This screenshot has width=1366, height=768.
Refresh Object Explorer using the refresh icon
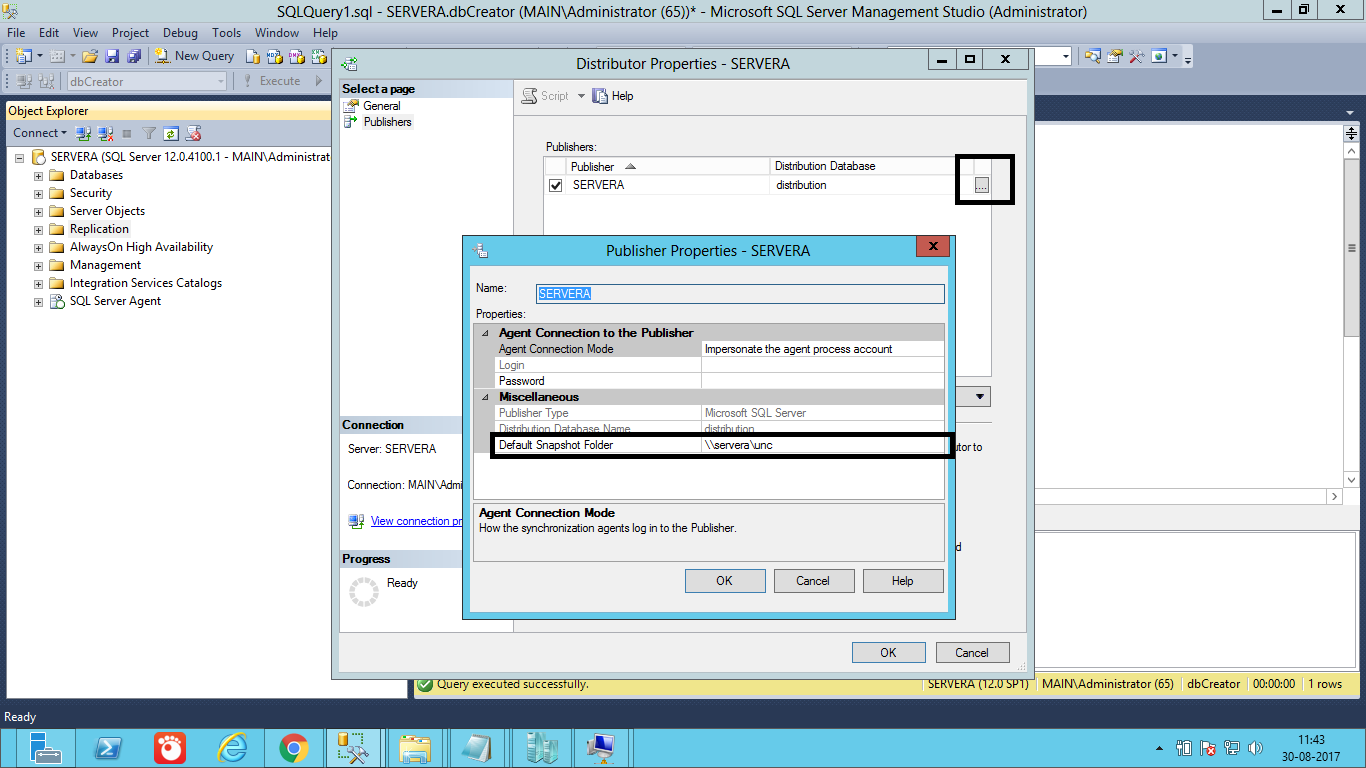[x=169, y=132]
